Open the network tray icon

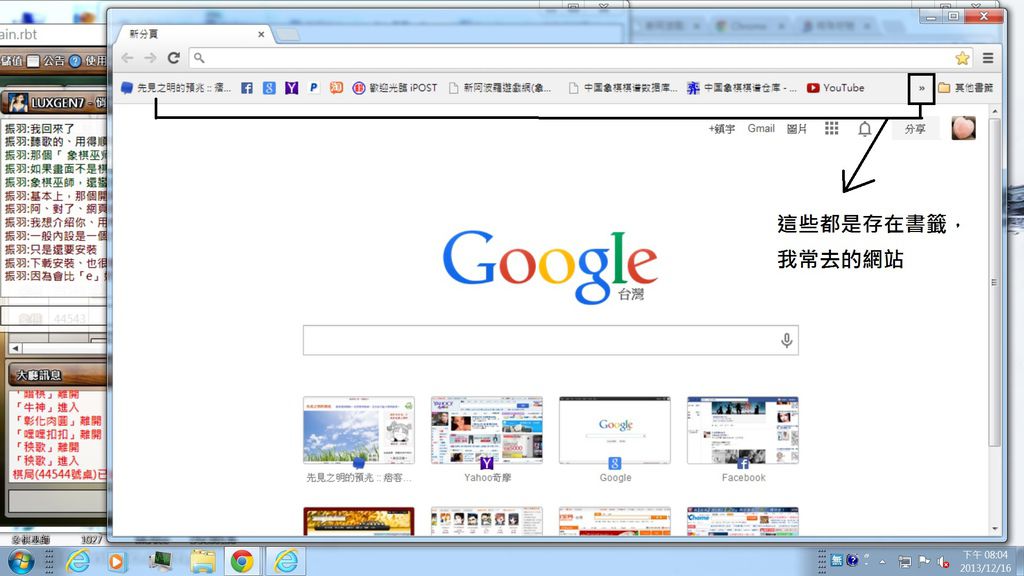[904, 562]
